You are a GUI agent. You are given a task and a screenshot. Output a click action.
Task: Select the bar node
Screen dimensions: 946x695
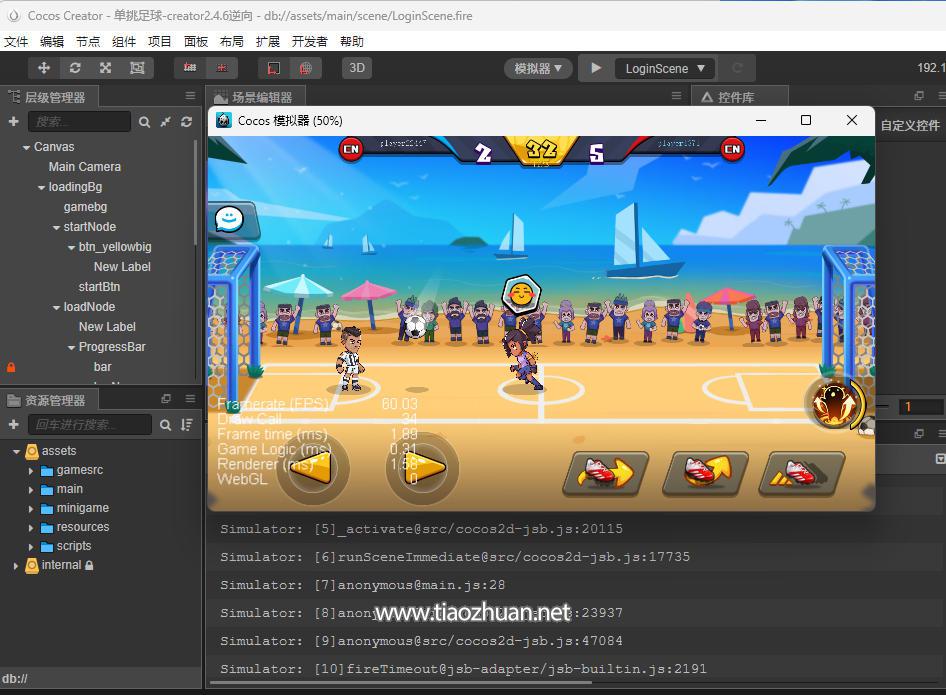pyautogui.click(x=103, y=367)
